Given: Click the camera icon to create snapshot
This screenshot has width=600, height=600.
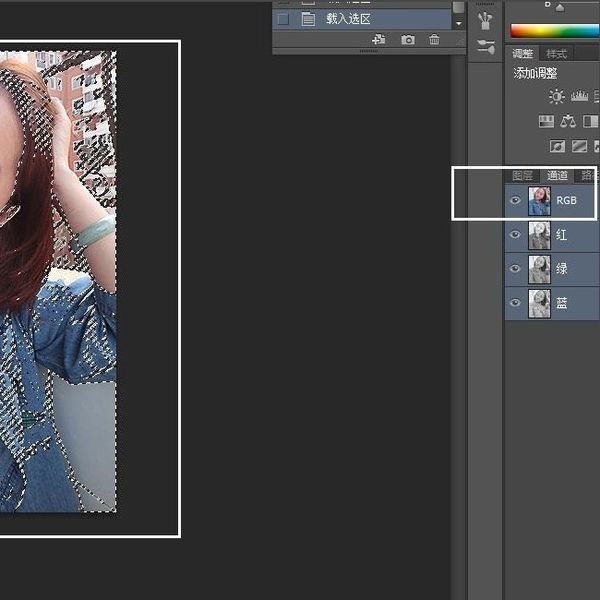Looking at the screenshot, I should [x=407, y=40].
